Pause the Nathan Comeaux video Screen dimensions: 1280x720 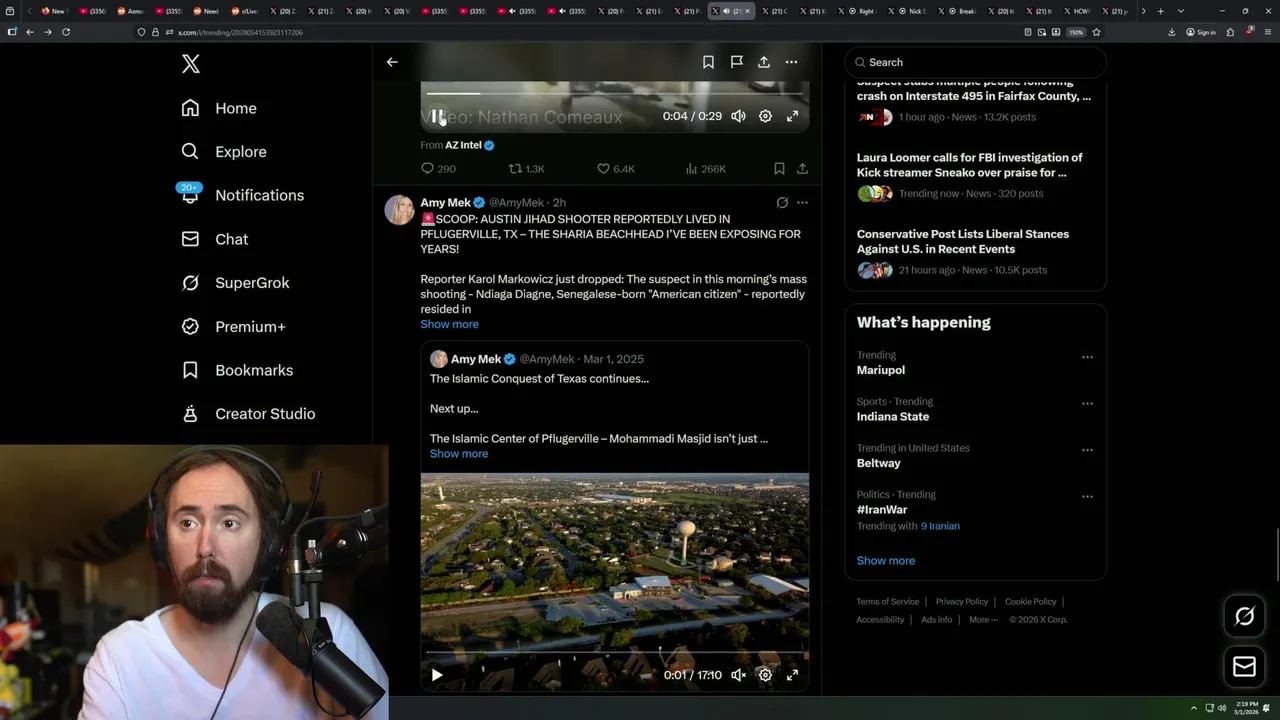click(438, 116)
